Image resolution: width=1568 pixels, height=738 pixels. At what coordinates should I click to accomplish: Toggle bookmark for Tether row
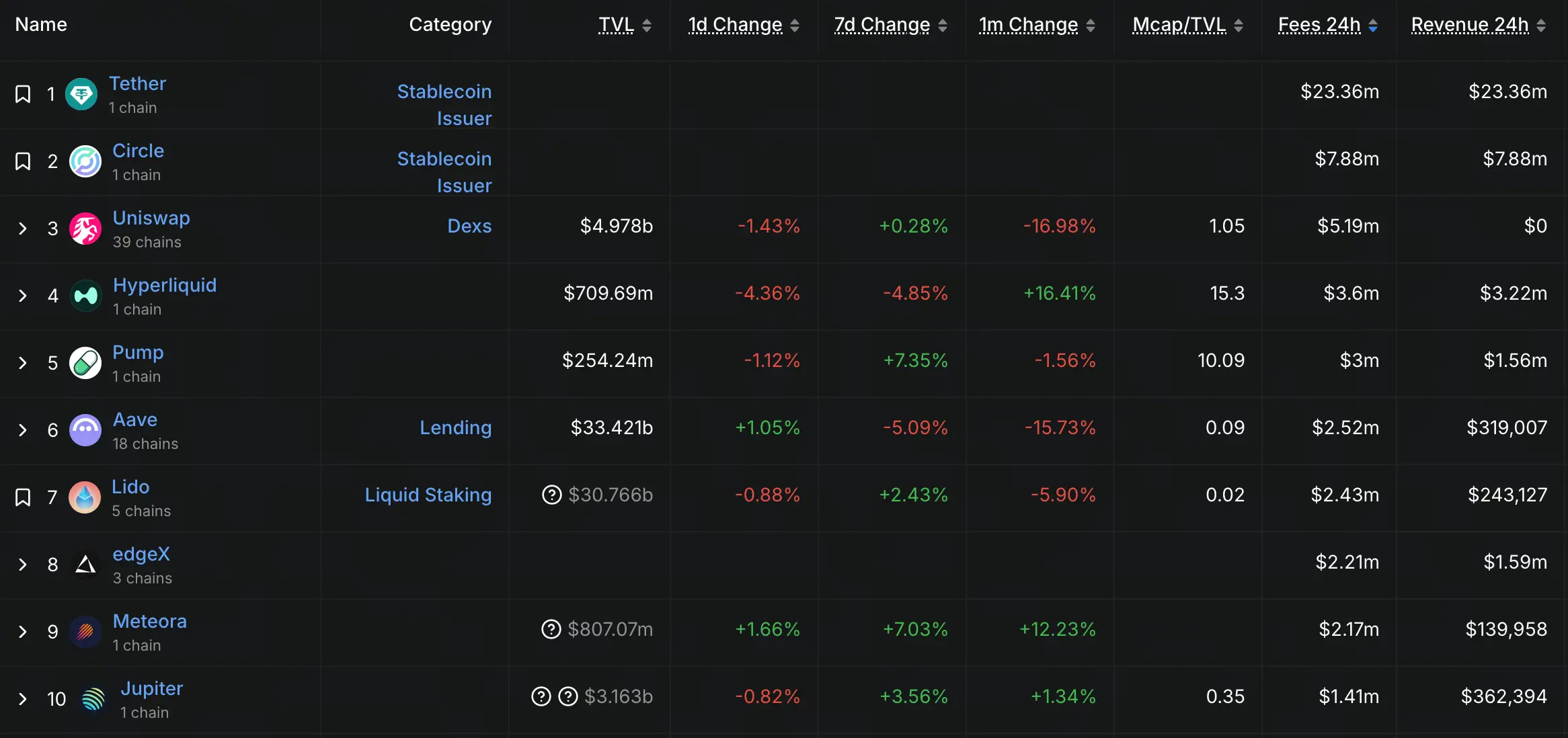pos(23,94)
